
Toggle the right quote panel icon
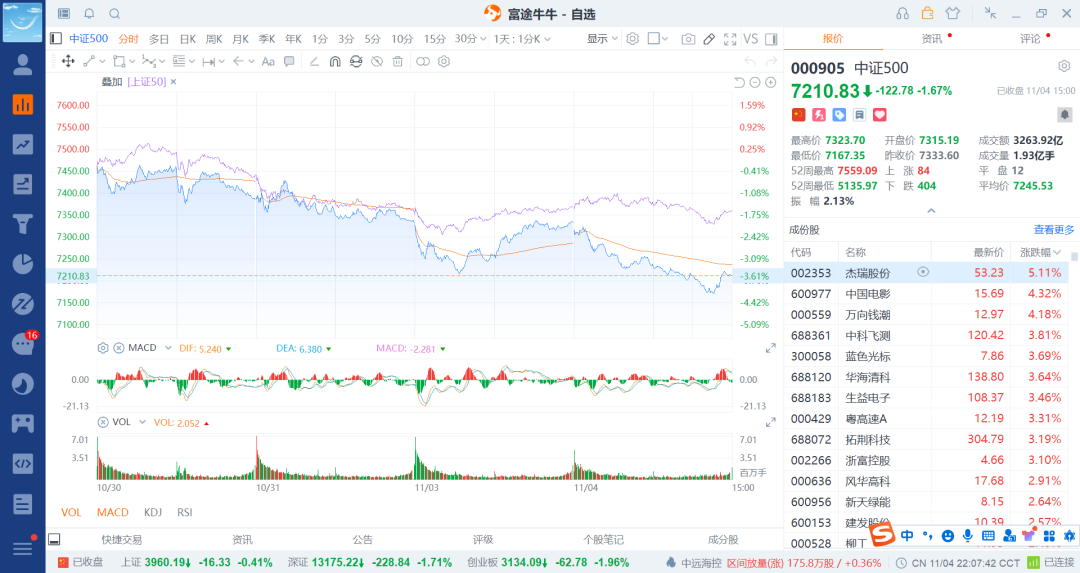click(771, 39)
